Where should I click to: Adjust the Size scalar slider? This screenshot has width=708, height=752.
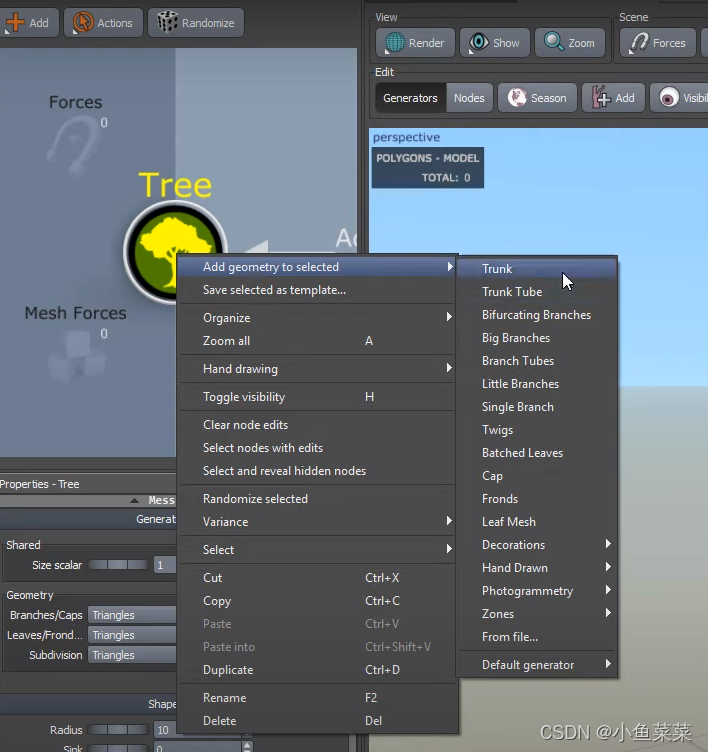pyautogui.click(x=118, y=565)
